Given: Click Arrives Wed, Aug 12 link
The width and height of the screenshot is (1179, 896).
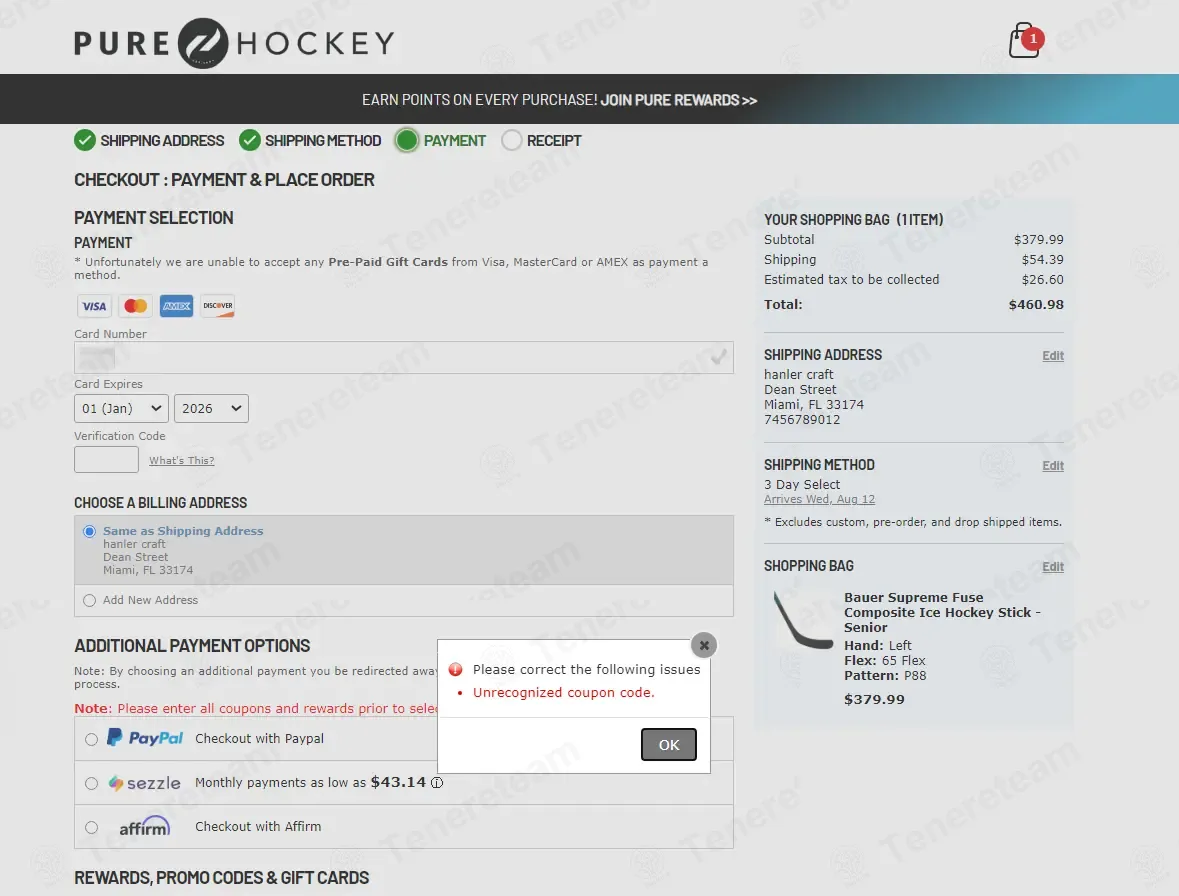Looking at the screenshot, I should point(820,499).
